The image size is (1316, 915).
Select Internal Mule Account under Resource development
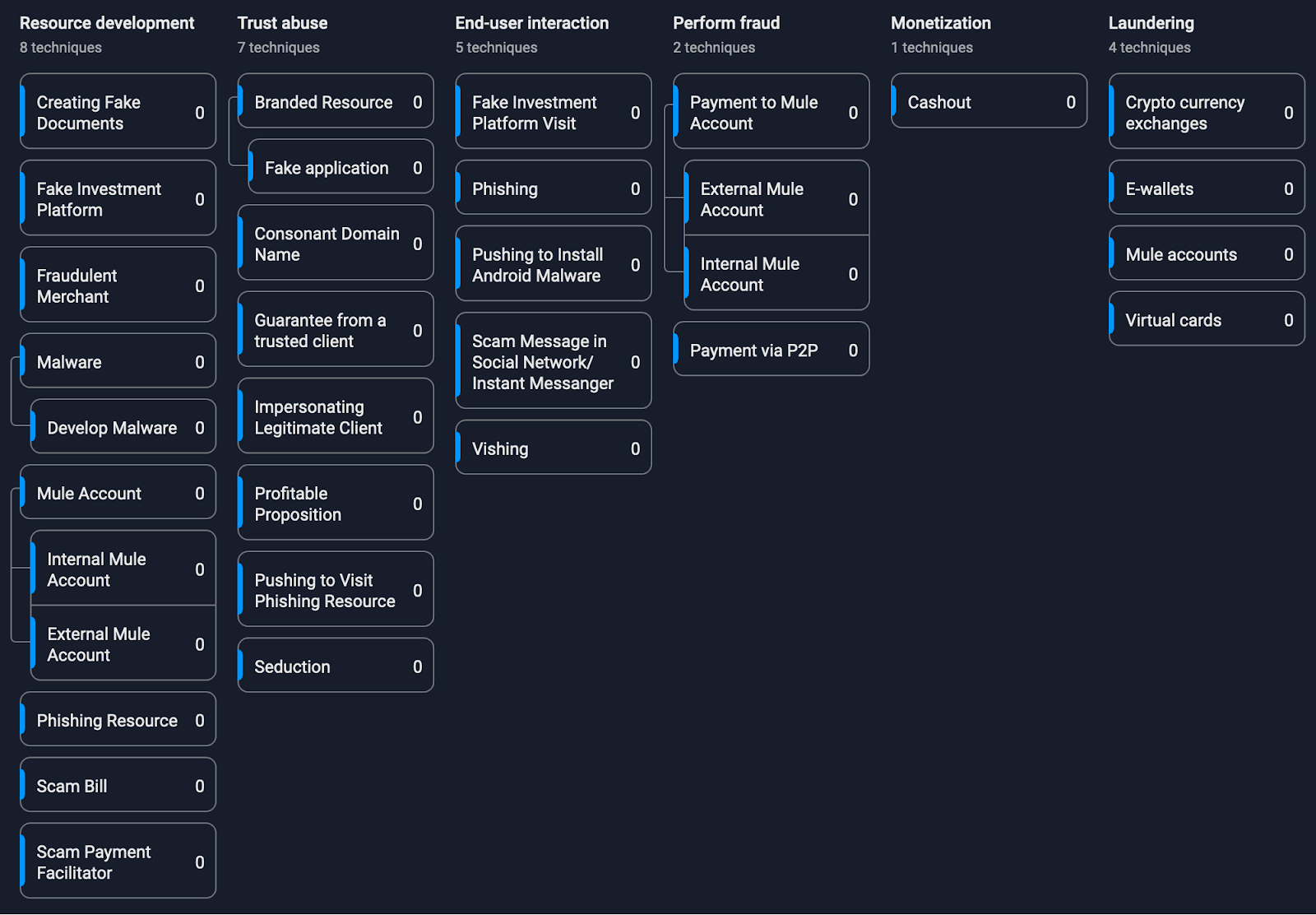[x=123, y=569]
